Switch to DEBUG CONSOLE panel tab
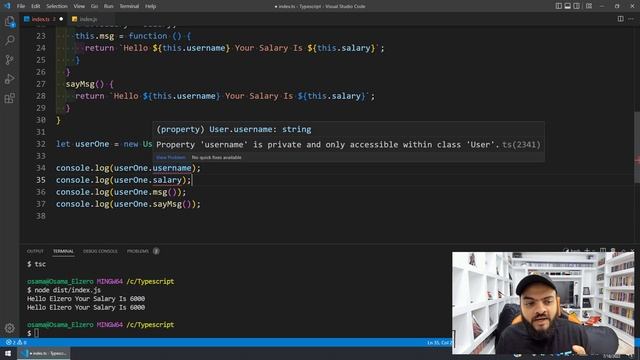 click(100, 251)
